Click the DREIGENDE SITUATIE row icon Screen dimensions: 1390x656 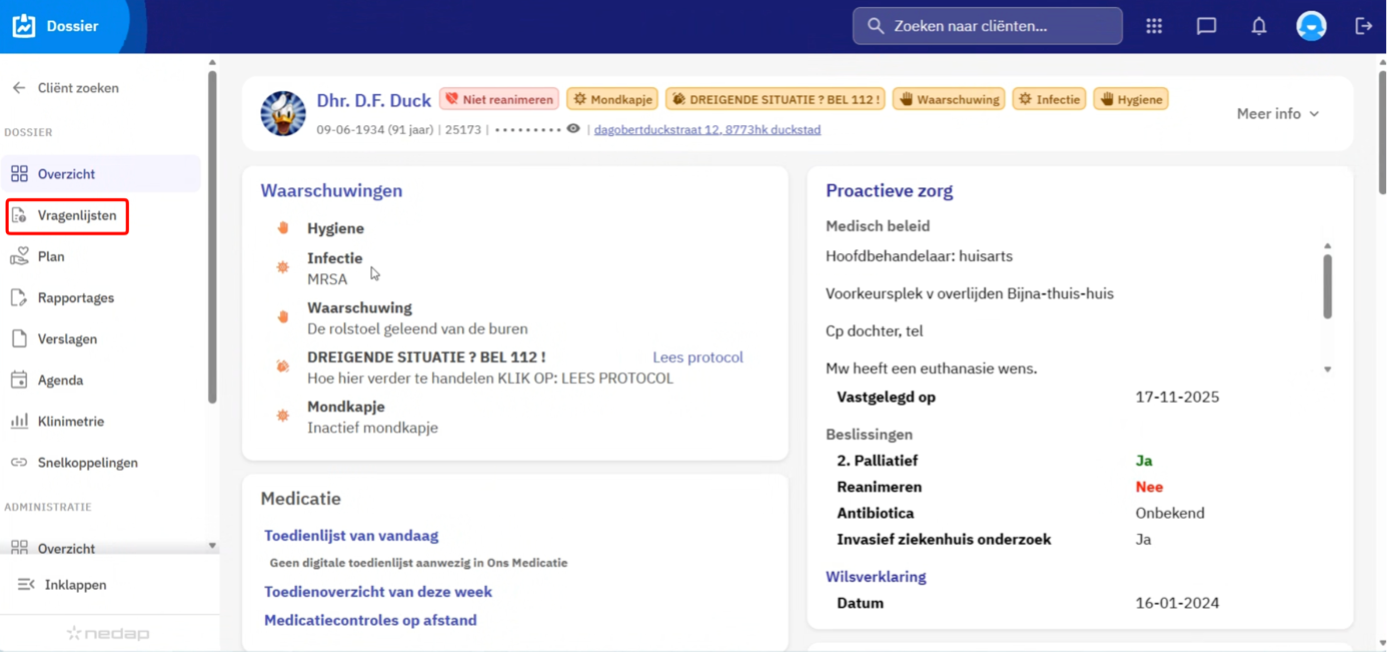pos(283,367)
